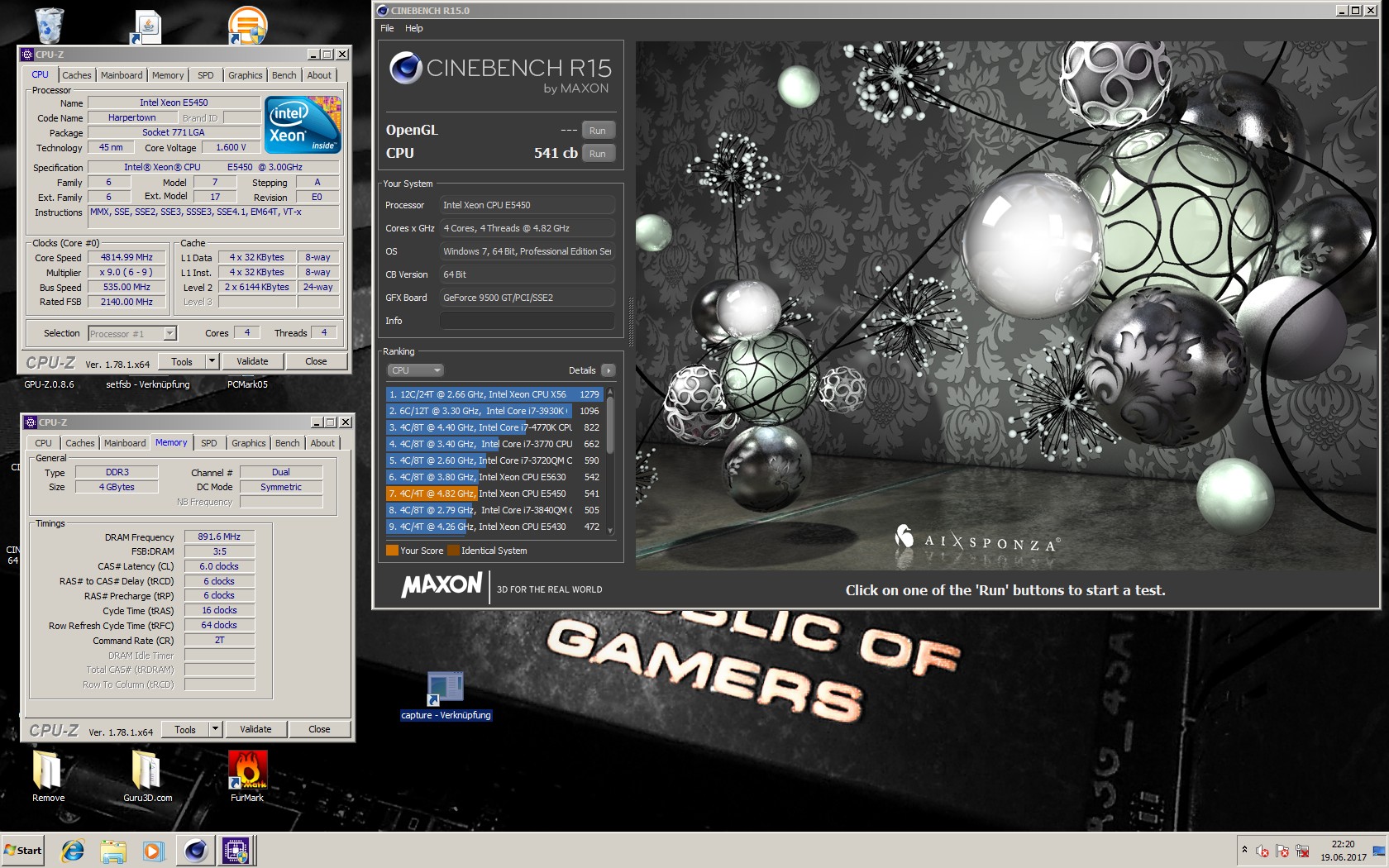Open Windows Media Player taskbar icon
Screen dimensions: 1389x868
click(x=153, y=850)
